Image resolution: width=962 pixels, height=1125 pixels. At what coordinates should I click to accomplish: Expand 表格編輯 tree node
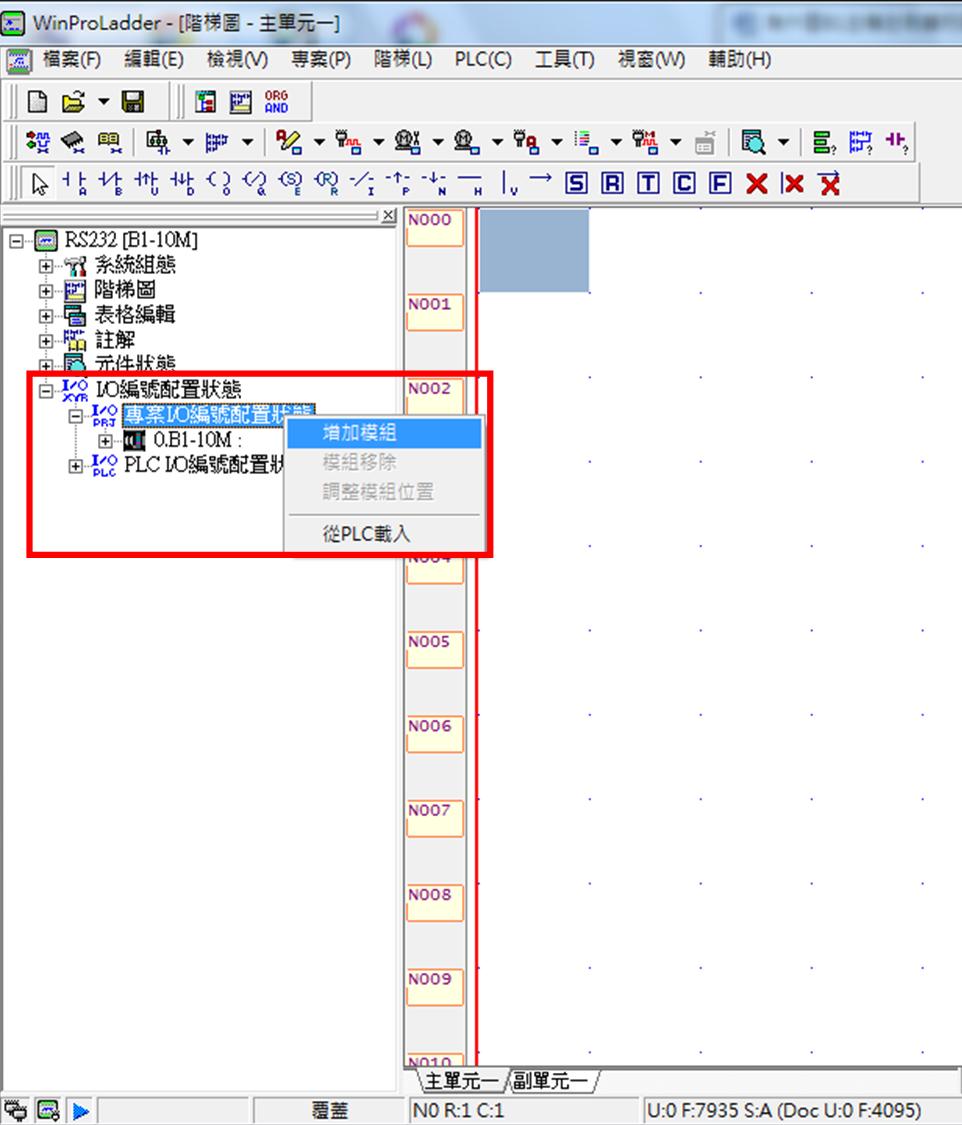click(45, 316)
